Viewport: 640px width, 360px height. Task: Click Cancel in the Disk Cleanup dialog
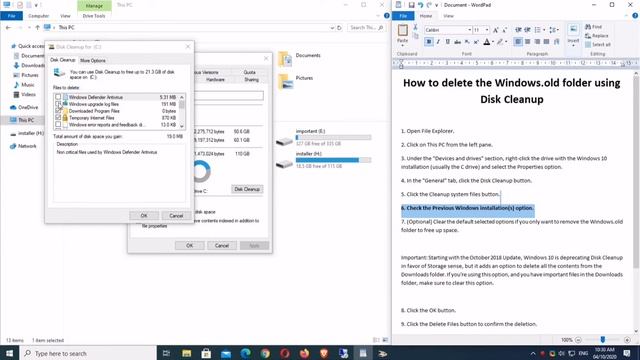(176, 216)
